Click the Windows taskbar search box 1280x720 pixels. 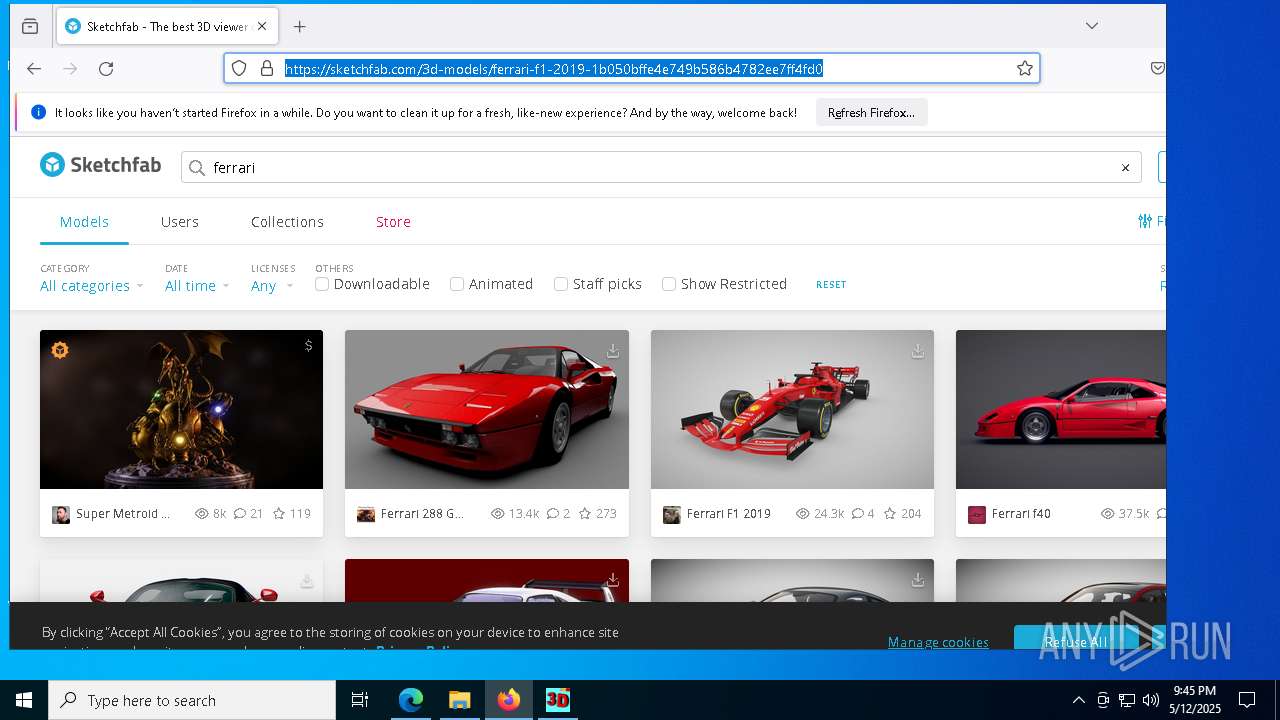192,700
